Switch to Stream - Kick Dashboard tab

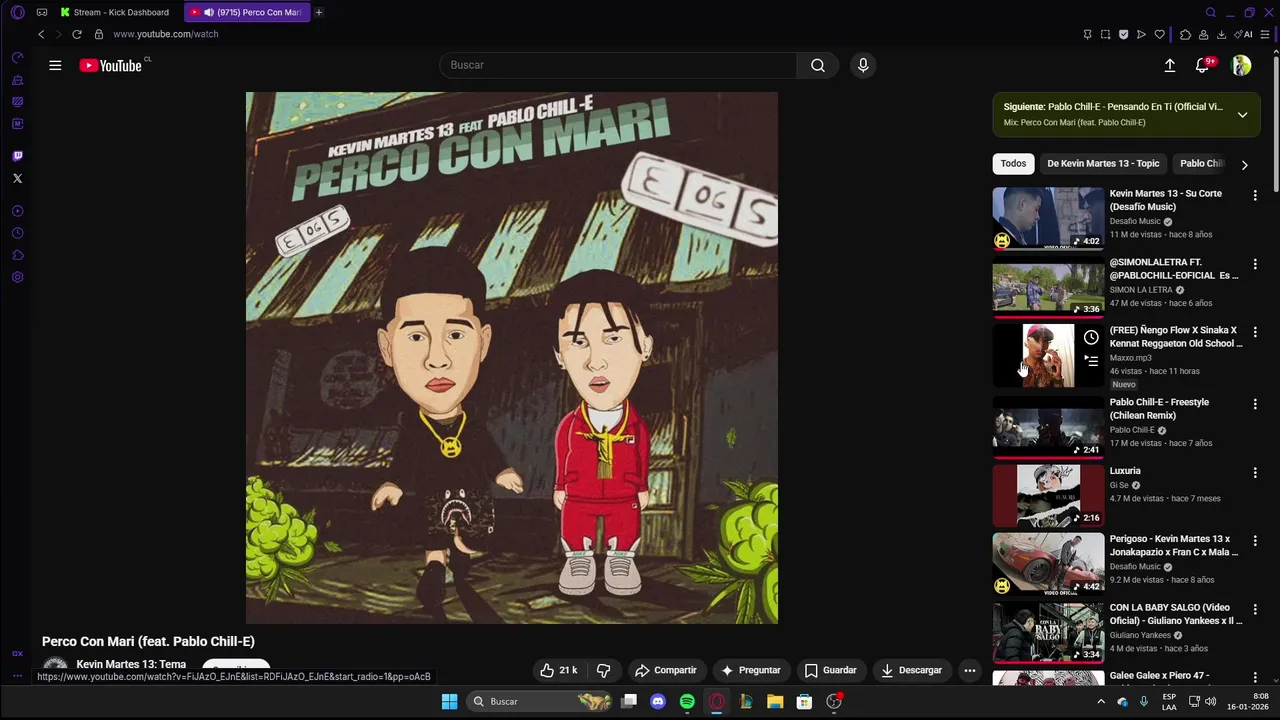click(x=114, y=12)
